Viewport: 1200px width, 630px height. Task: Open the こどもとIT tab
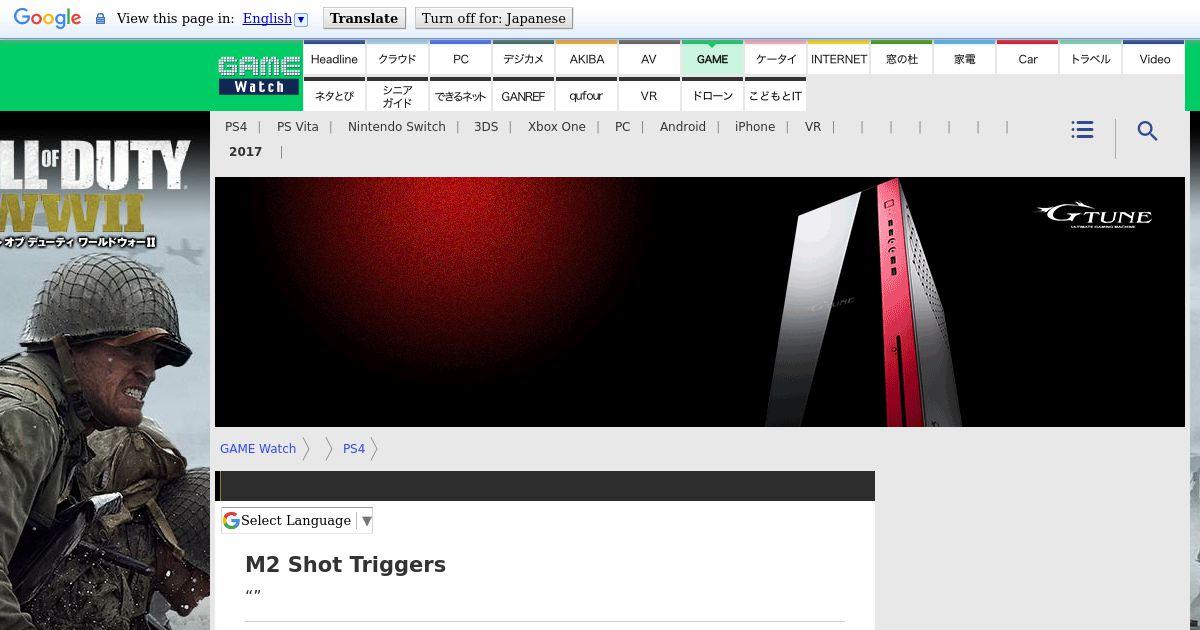click(x=775, y=95)
